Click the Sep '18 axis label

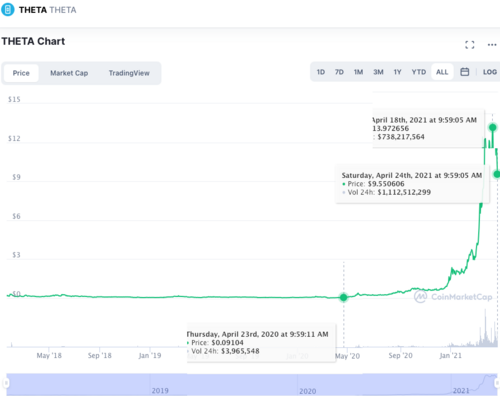(100, 356)
